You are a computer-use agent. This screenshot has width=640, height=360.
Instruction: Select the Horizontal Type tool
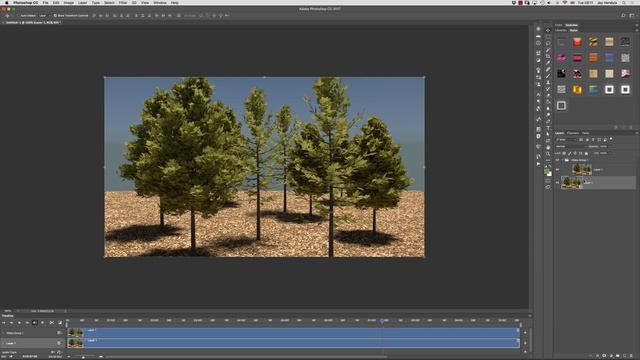548,128
